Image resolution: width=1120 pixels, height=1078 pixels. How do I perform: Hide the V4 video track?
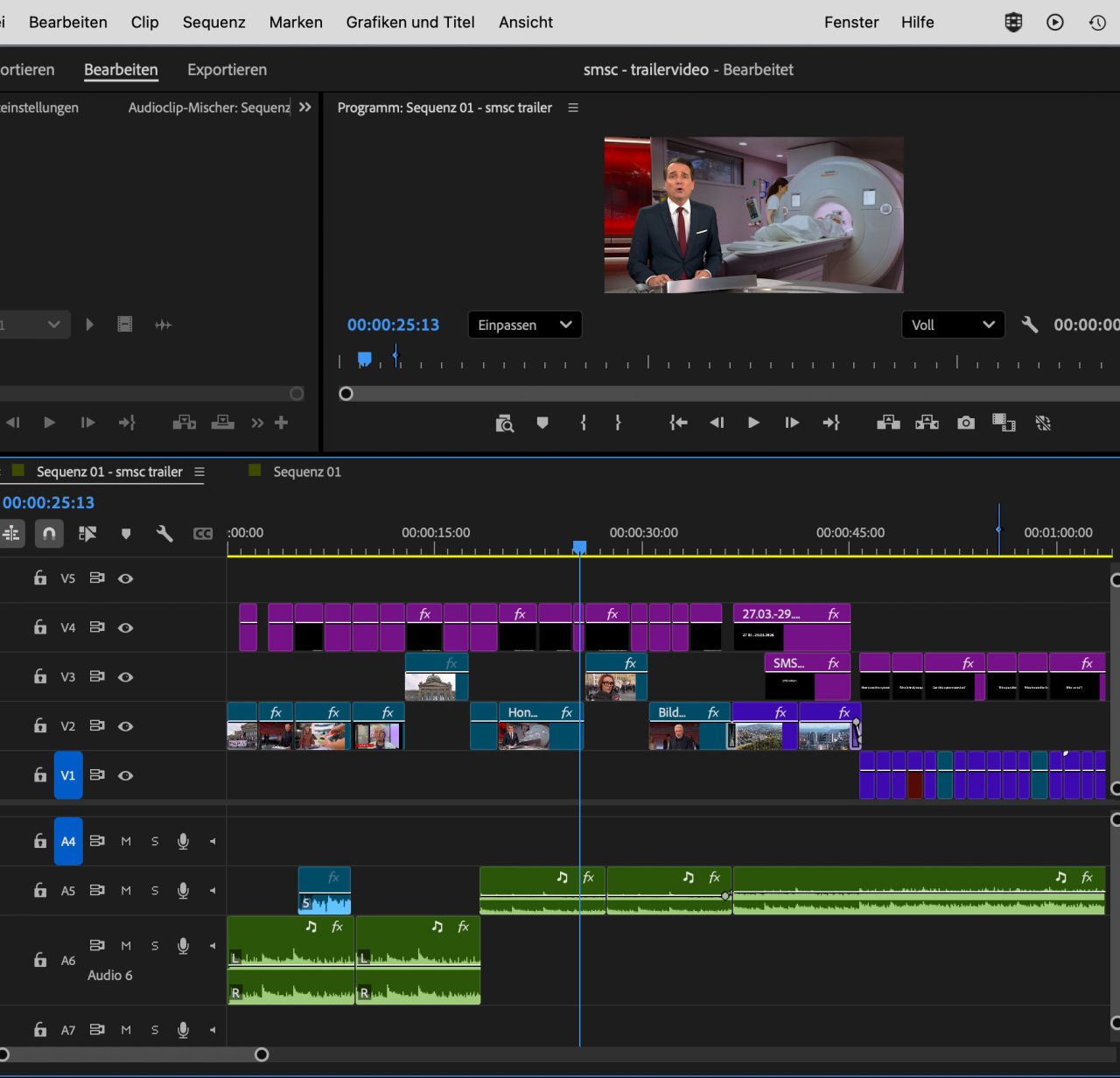[x=126, y=627]
